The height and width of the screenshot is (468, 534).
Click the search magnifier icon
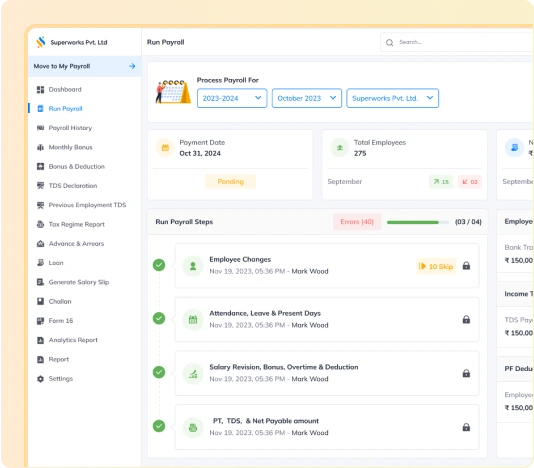390,43
